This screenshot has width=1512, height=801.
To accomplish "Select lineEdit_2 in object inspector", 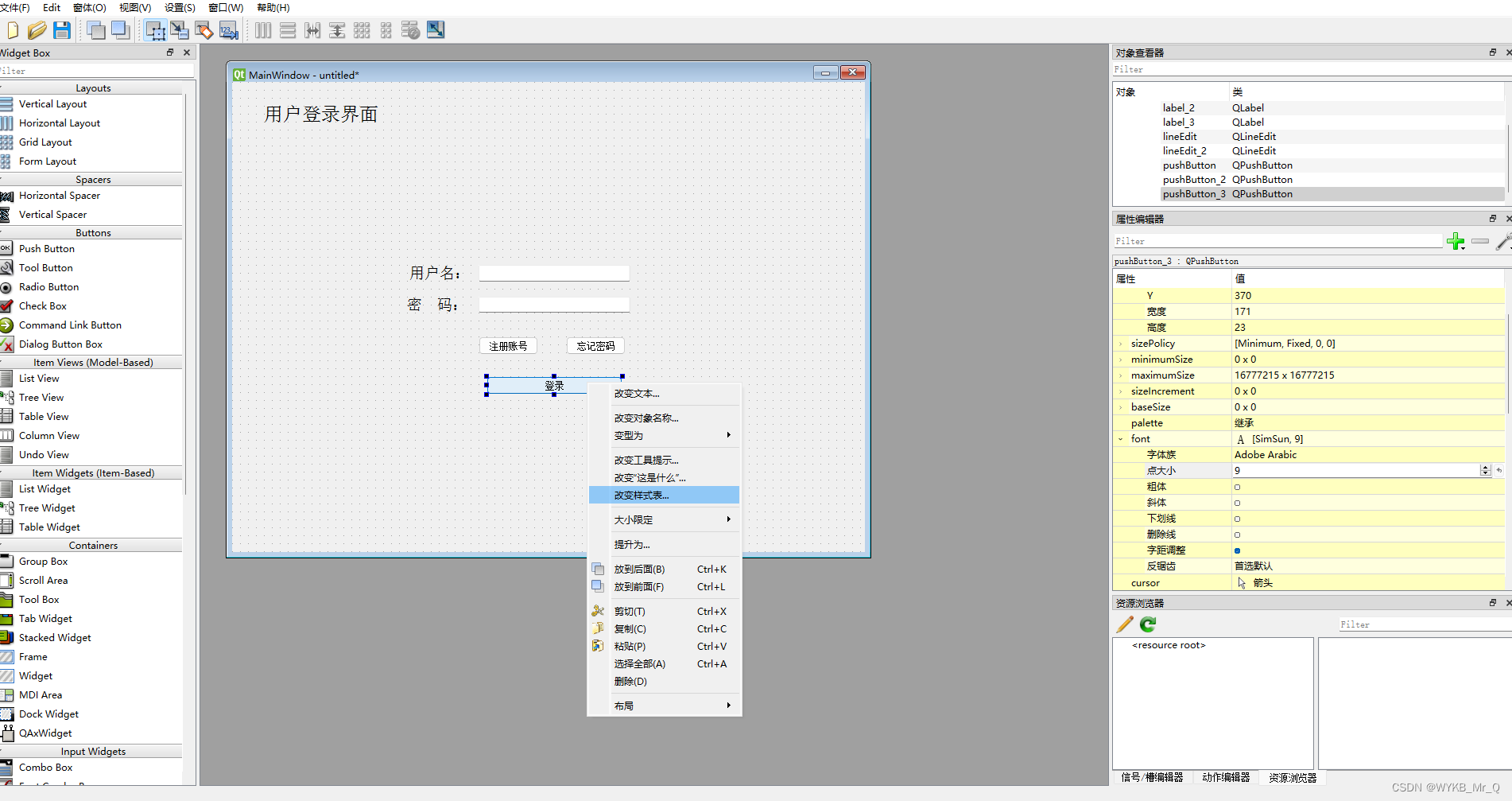I will click(x=1184, y=150).
